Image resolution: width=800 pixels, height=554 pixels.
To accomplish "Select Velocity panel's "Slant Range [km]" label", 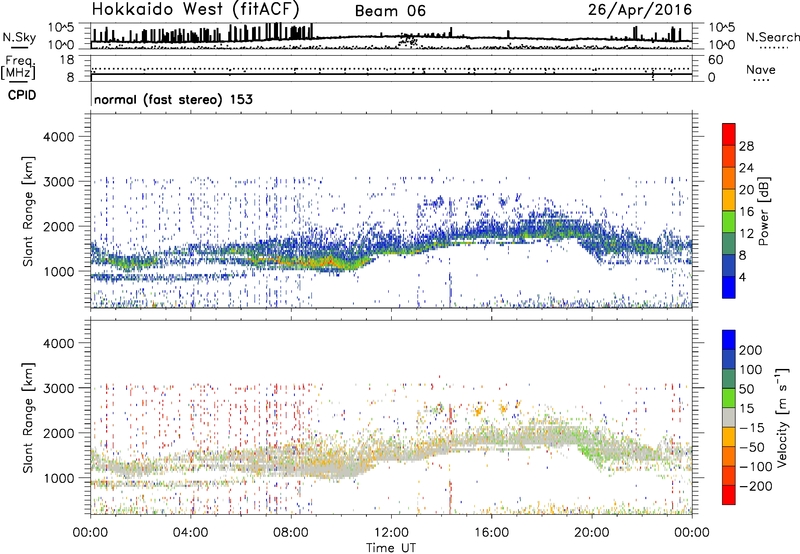I will point(28,418).
